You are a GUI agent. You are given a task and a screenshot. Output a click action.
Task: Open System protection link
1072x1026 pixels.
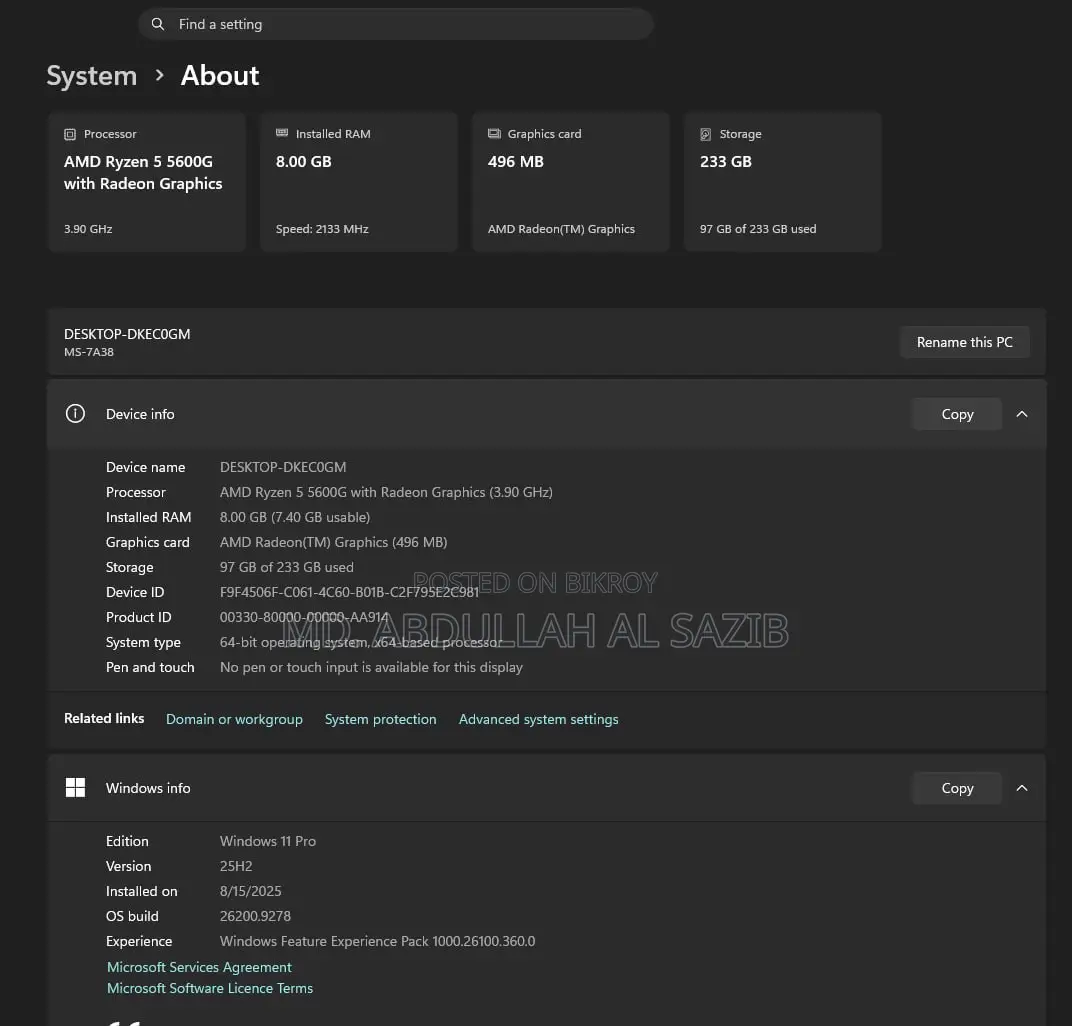[x=380, y=719]
